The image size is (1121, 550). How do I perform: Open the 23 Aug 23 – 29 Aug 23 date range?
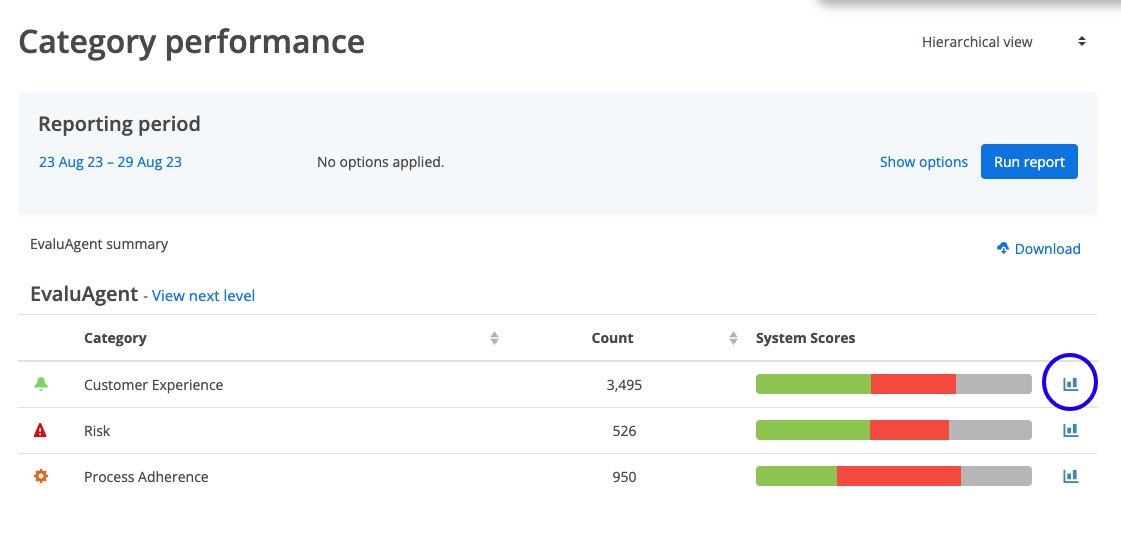click(x=110, y=162)
